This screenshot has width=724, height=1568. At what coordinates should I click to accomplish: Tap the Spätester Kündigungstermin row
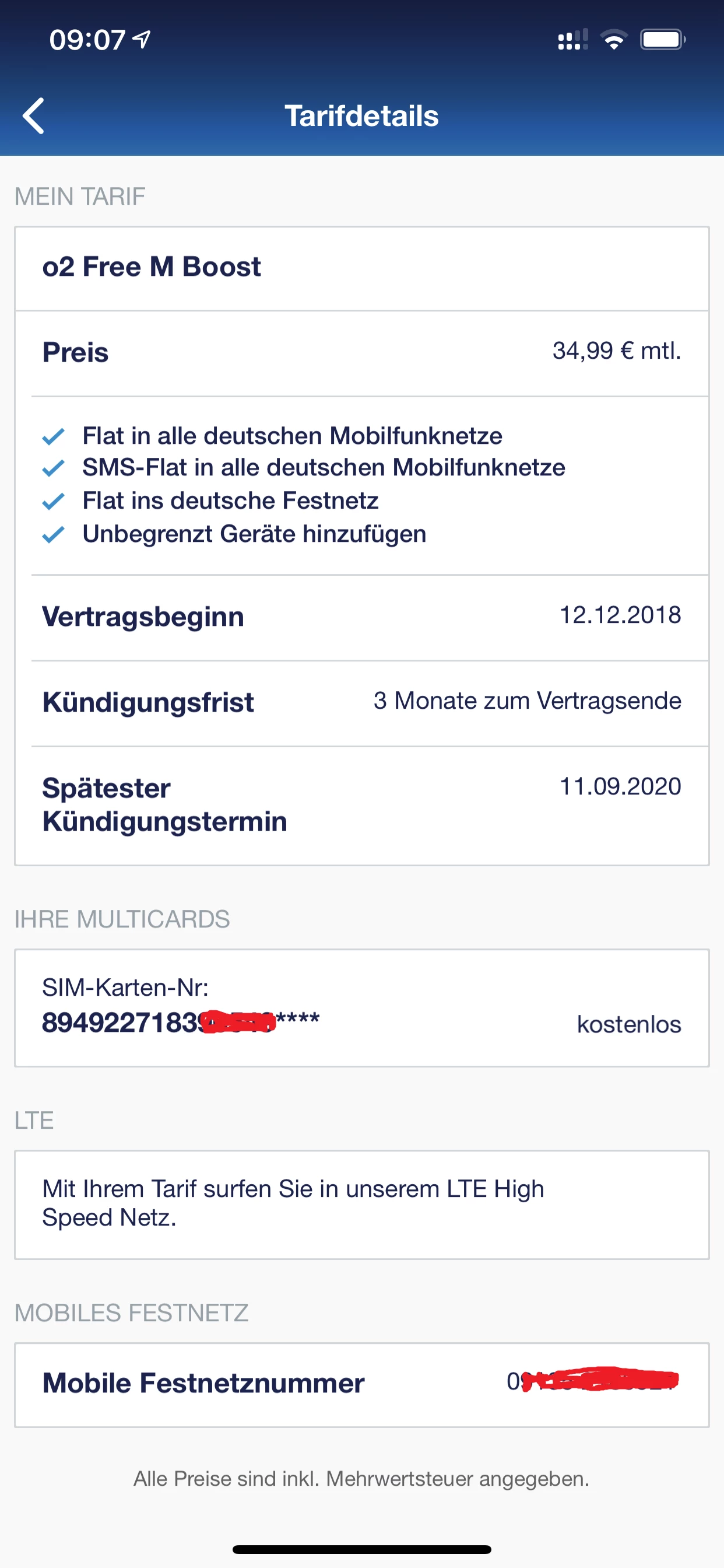click(361, 804)
